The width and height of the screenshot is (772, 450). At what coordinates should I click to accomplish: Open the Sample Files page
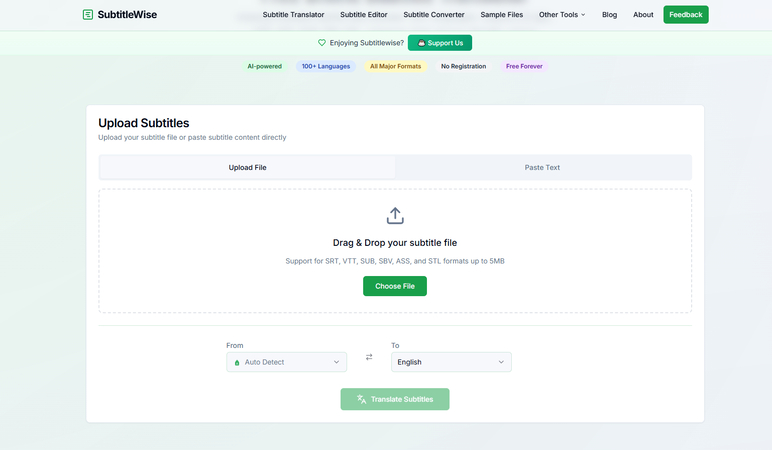click(501, 15)
